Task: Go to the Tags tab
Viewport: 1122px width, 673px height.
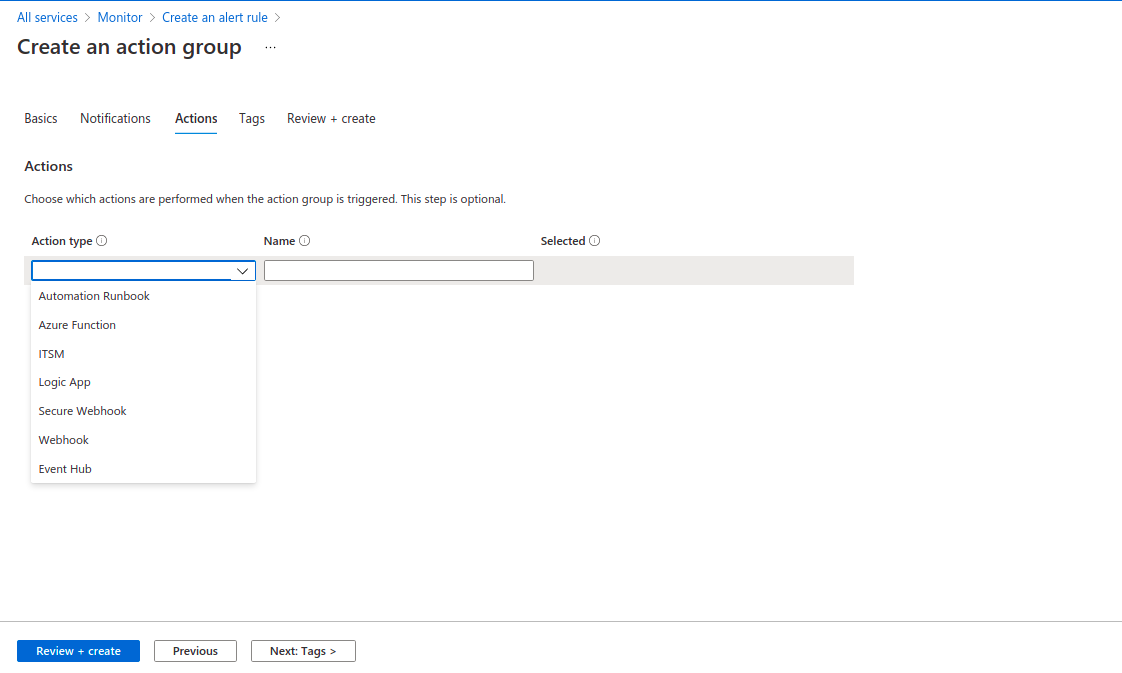Action: (x=252, y=119)
